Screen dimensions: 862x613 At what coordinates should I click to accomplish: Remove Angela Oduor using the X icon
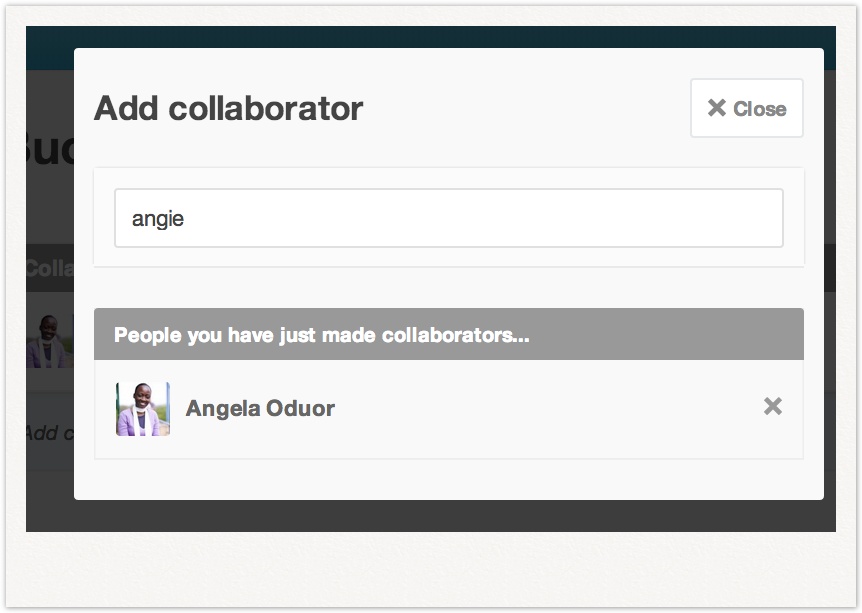[x=772, y=406]
